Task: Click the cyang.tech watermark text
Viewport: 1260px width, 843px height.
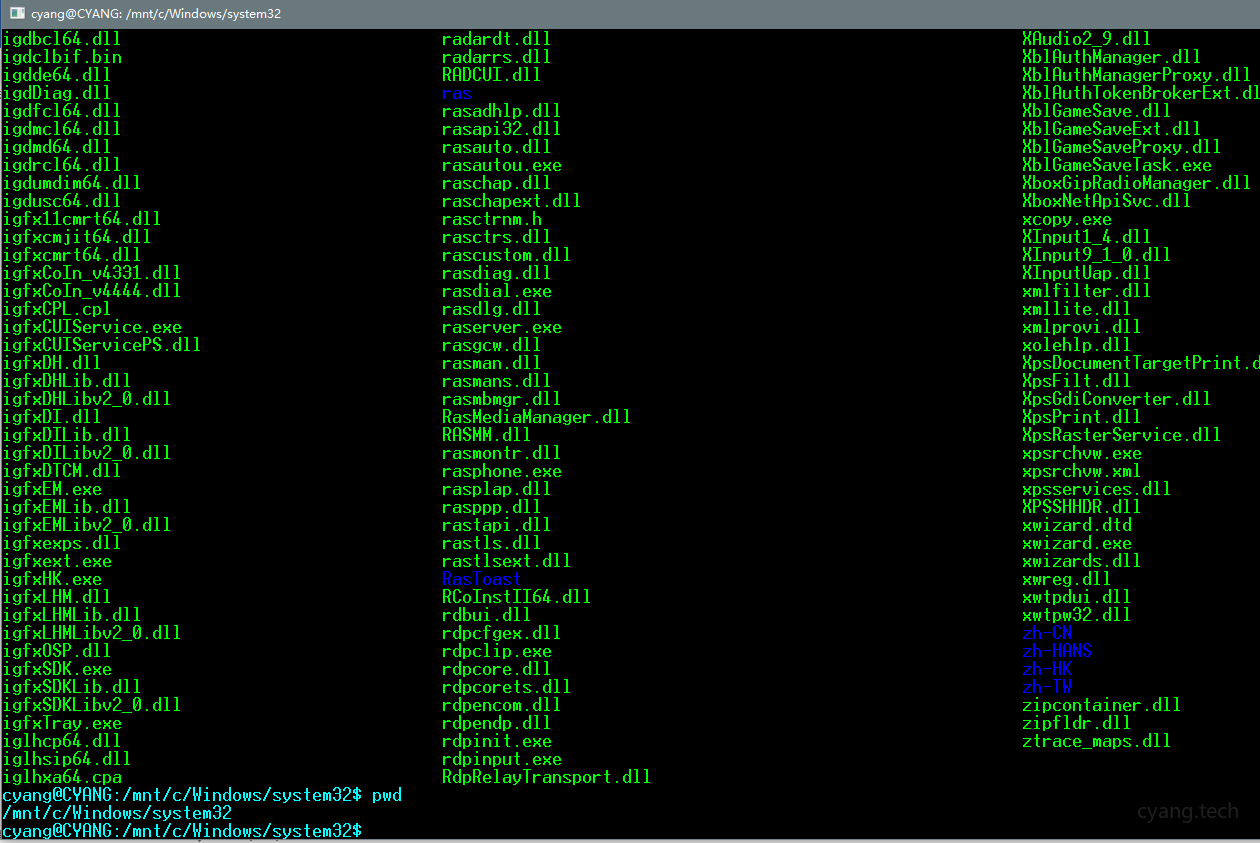Action: tap(1187, 811)
